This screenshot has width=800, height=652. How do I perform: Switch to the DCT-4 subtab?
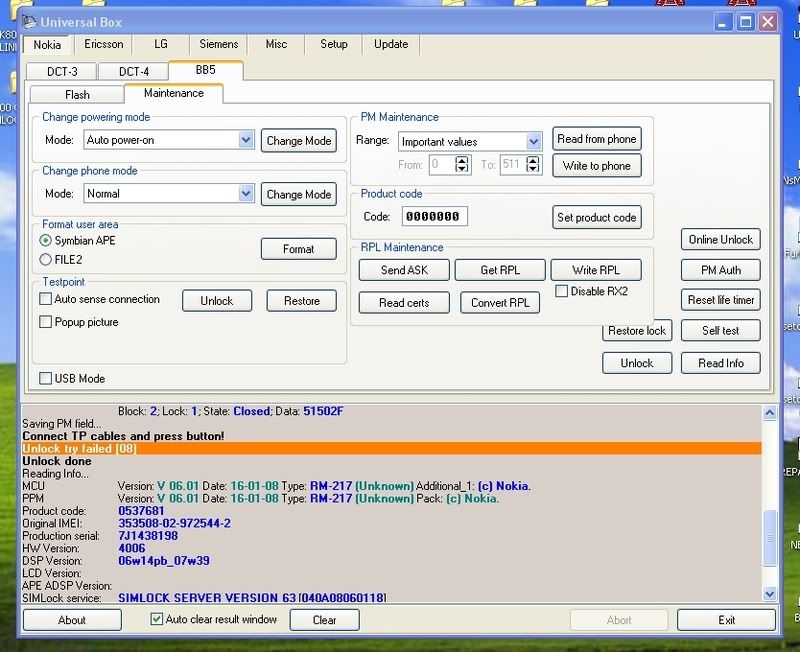point(134,71)
